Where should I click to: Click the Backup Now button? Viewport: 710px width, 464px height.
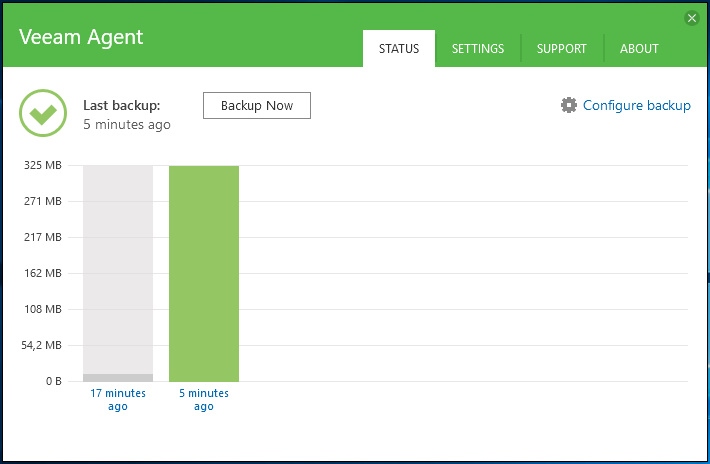(257, 105)
